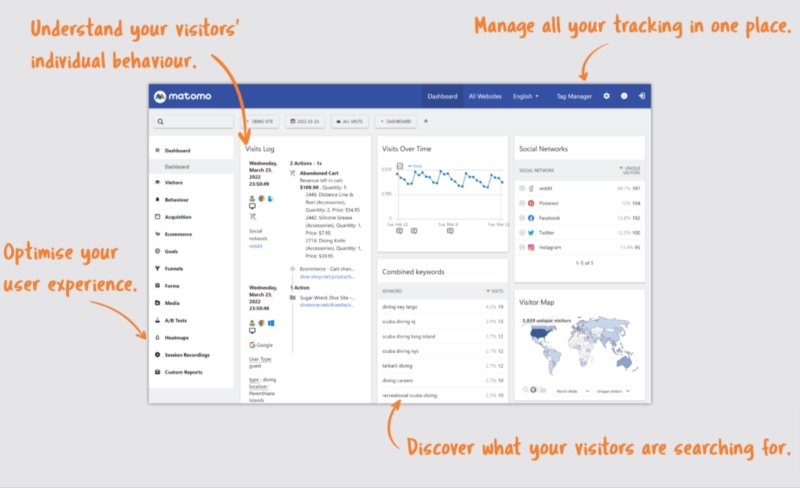Go to All Websites

coord(485,96)
